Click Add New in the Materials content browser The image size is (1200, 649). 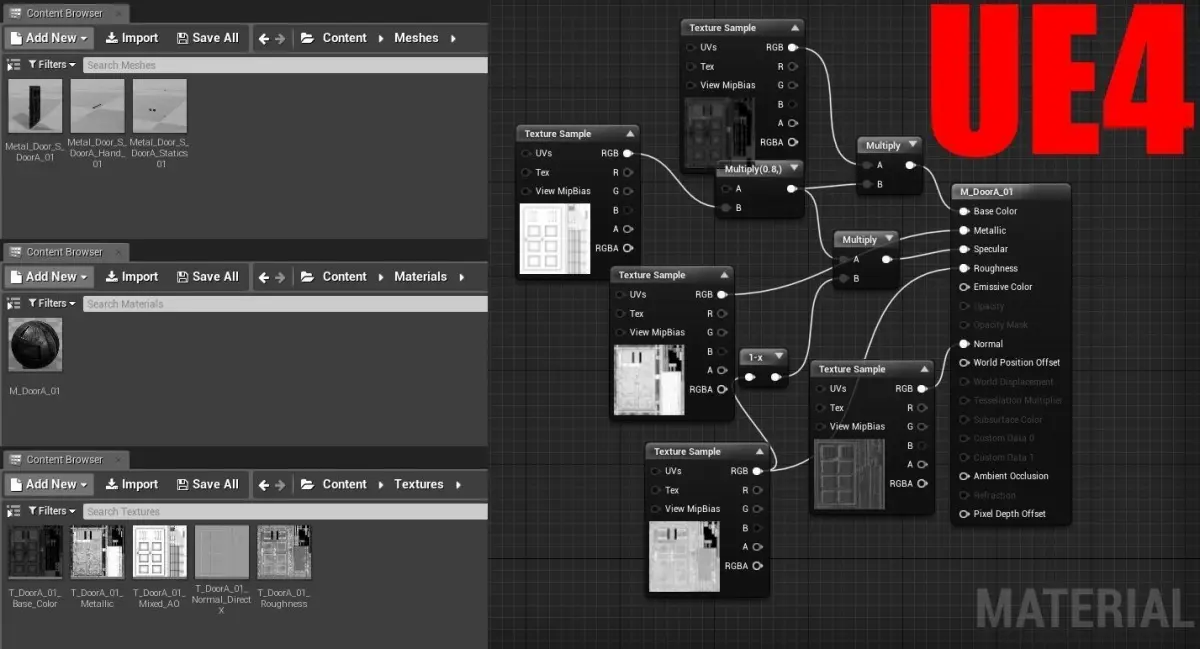tap(48, 277)
